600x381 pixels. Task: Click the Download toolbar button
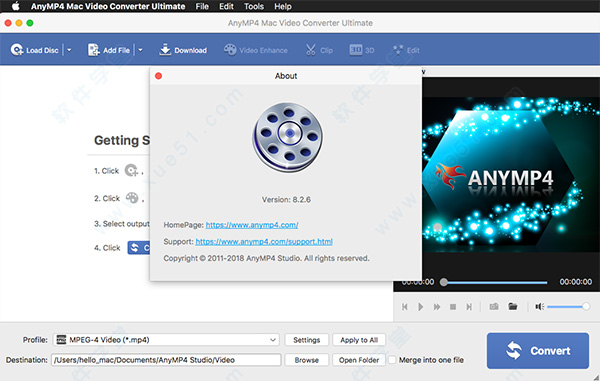pos(183,50)
